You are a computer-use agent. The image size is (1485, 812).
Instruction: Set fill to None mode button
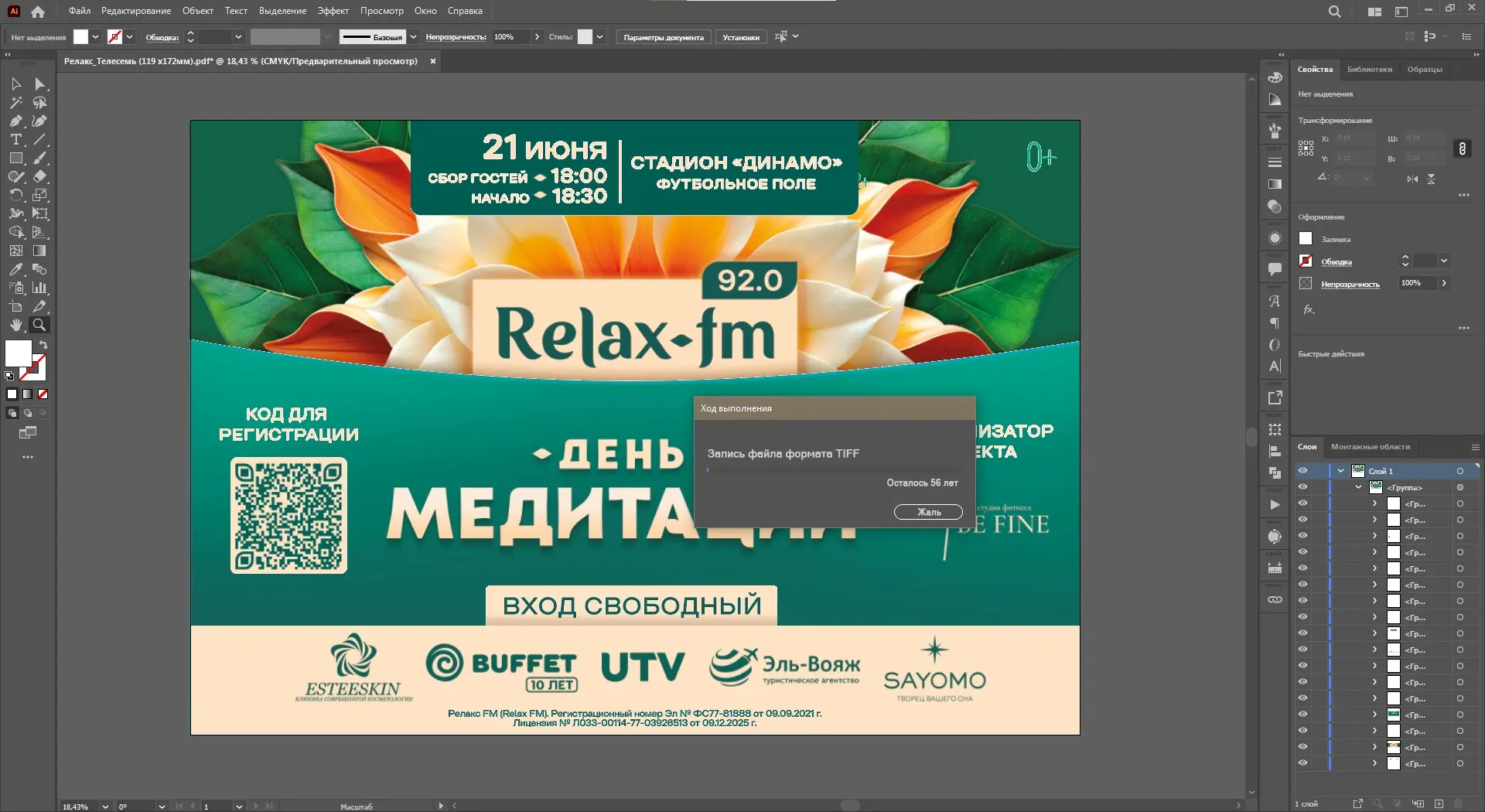click(43, 394)
